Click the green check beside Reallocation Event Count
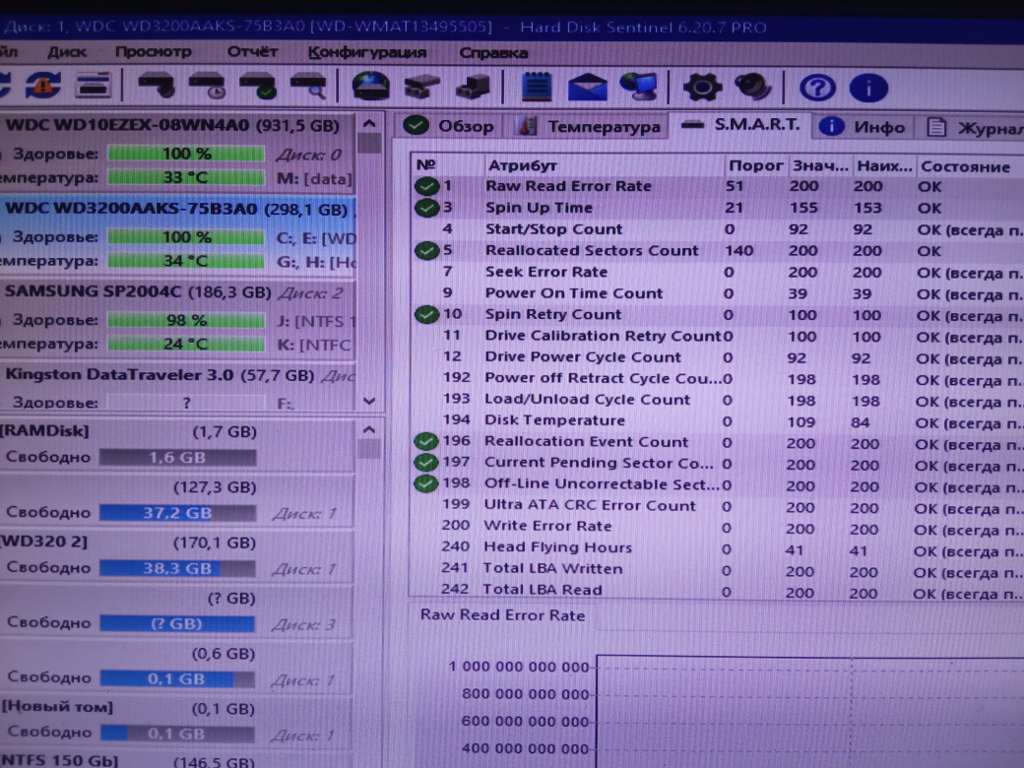The width and height of the screenshot is (1024, 768). pos(426,441)
